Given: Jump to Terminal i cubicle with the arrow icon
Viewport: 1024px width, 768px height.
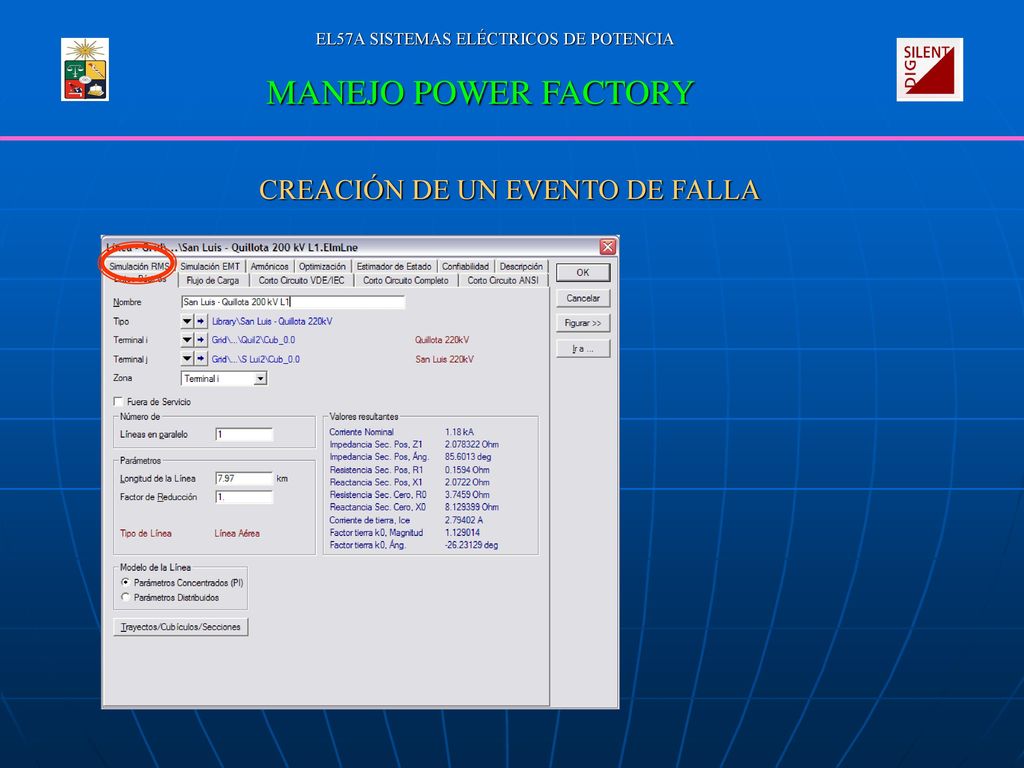Looking at the screenshot, I should (200, 340).
